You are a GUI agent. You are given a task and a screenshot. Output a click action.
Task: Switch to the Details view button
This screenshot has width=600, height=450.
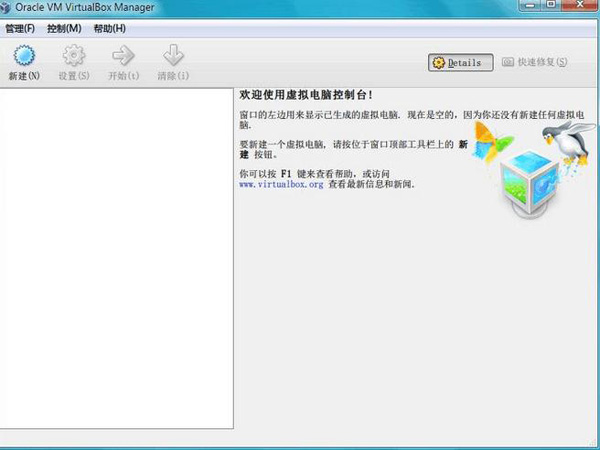pyautogui.click(x=461, y=63)
